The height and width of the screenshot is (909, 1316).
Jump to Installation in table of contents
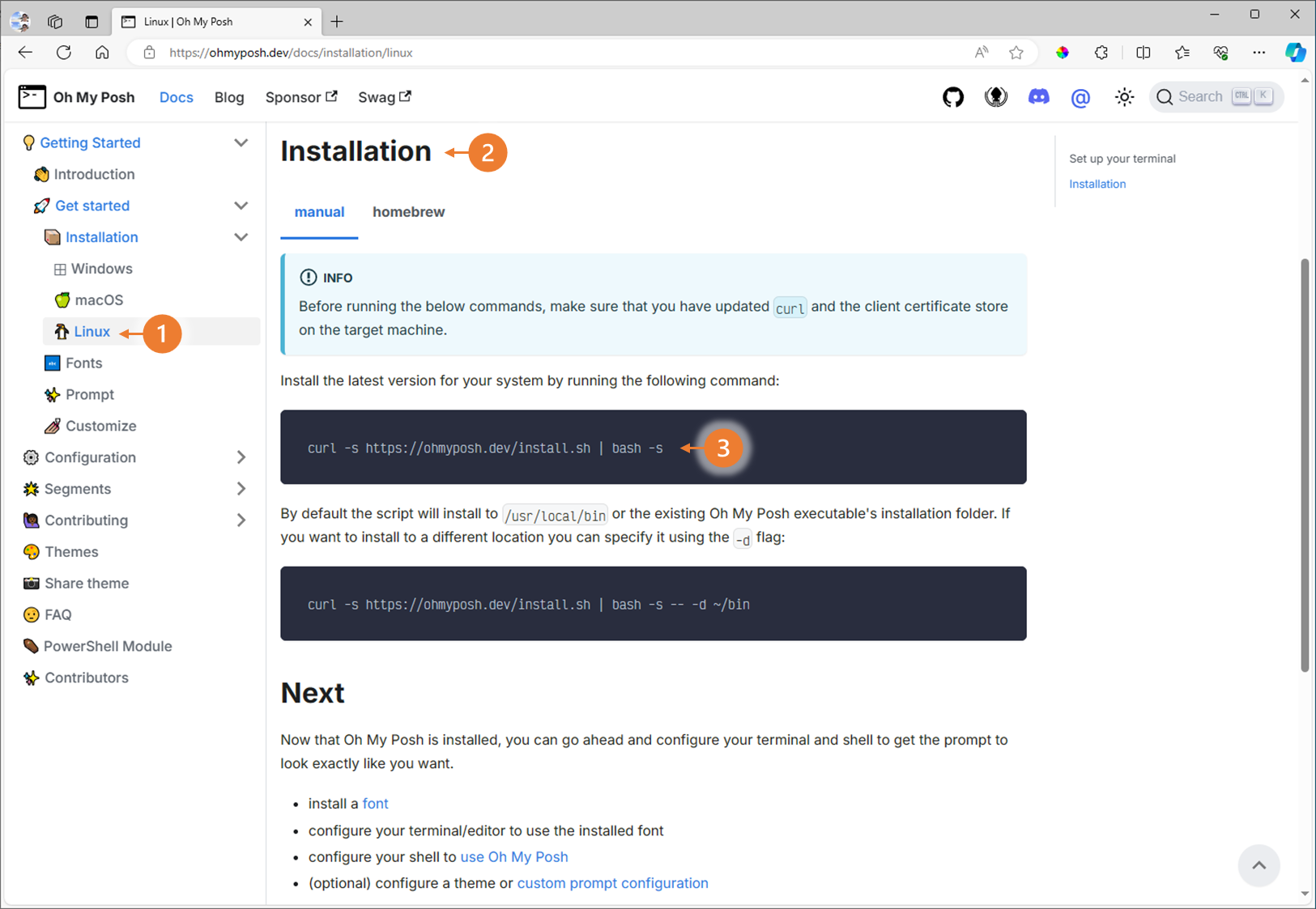[1097, 184]
